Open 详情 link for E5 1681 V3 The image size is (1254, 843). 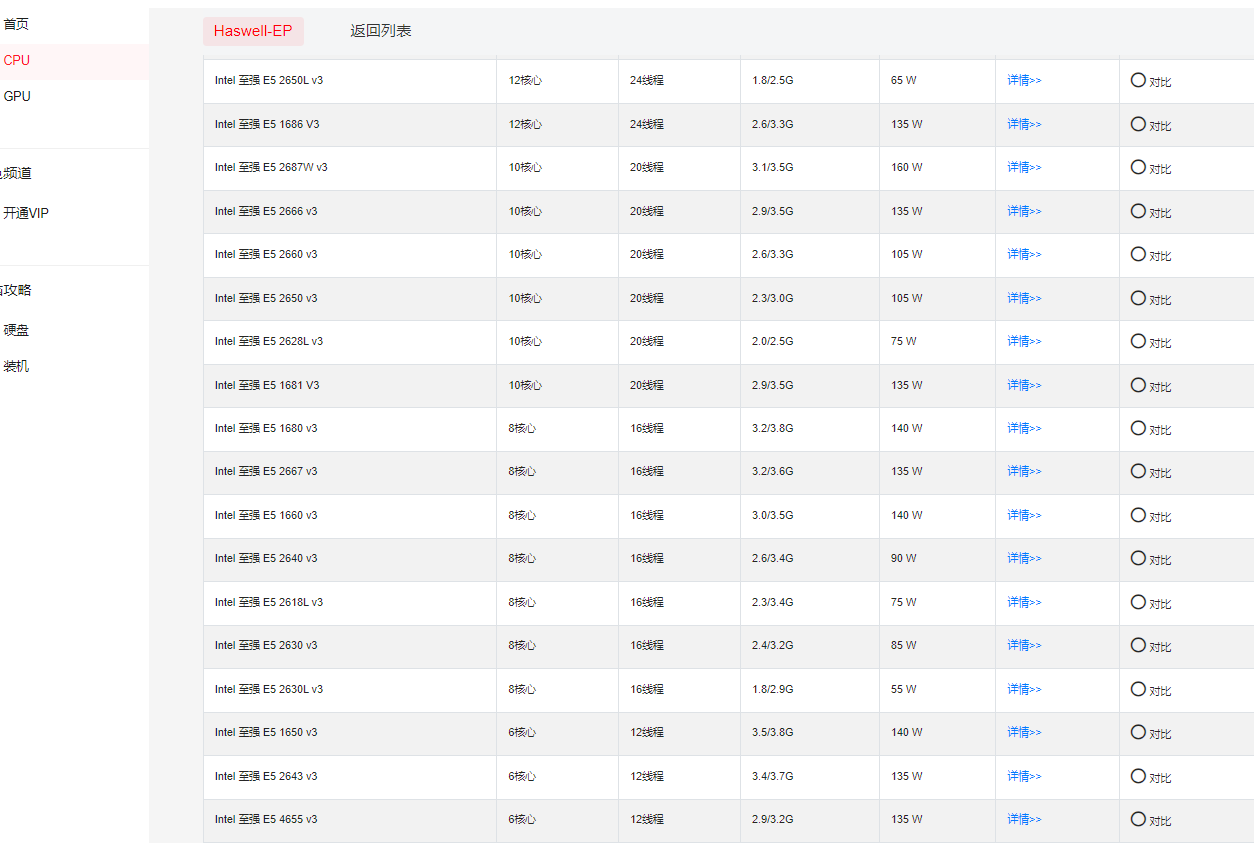(x=1024, y=385)
